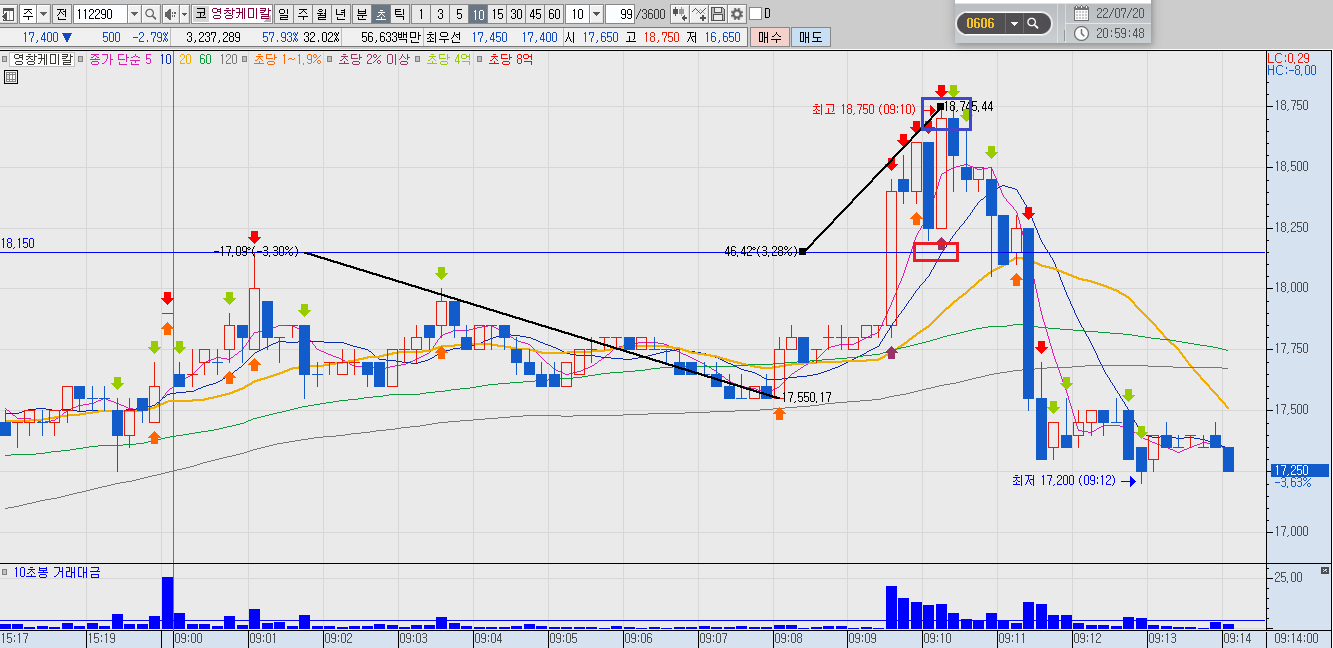The image size is (1333, 648).
Task: Choose interval 5 button
Action: [x=459, y=14]
